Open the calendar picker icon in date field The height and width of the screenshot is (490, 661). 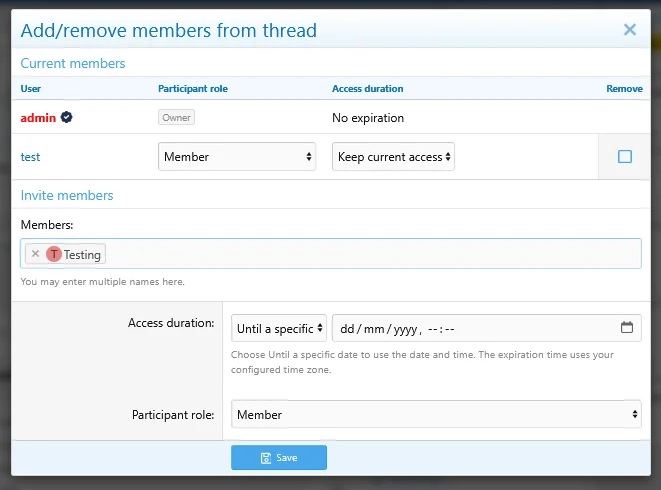(x=627, y=327)
